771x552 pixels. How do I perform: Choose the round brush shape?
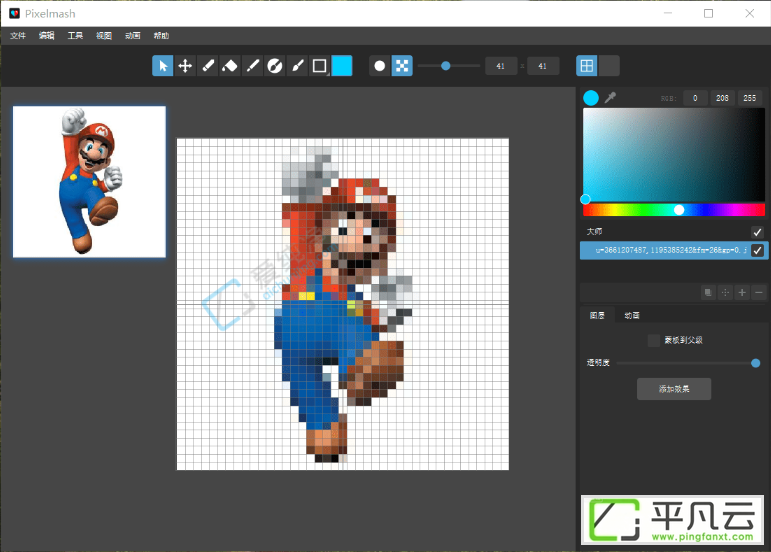(x=380, y=66)
